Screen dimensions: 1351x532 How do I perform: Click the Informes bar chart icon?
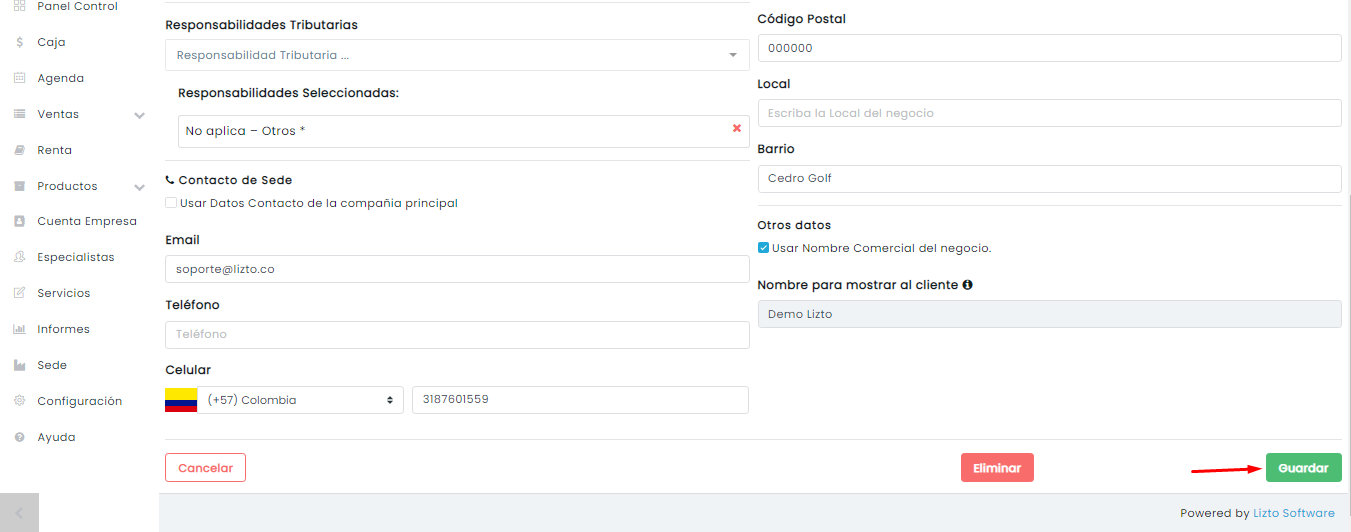pos(19,329)
